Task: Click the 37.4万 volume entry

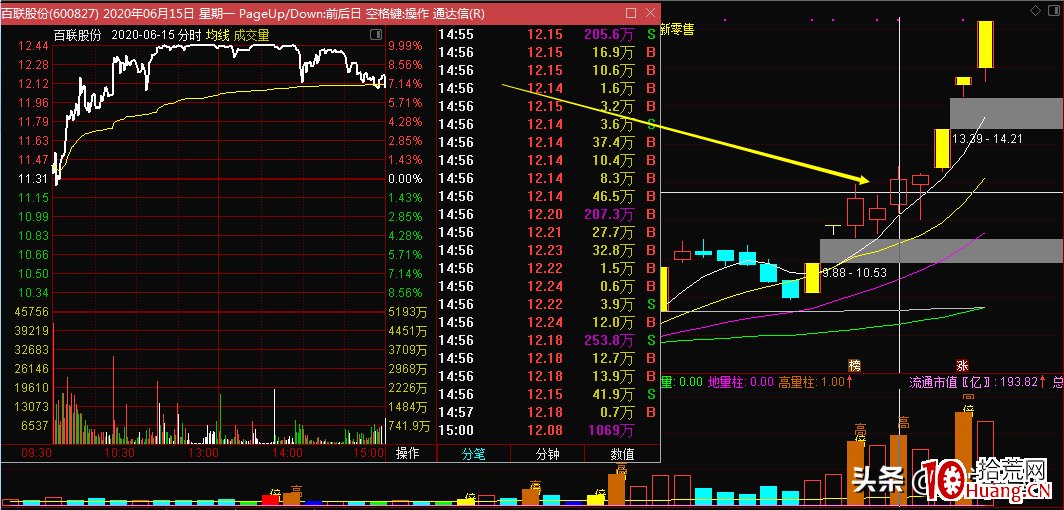Action: (x=613, y=142)
